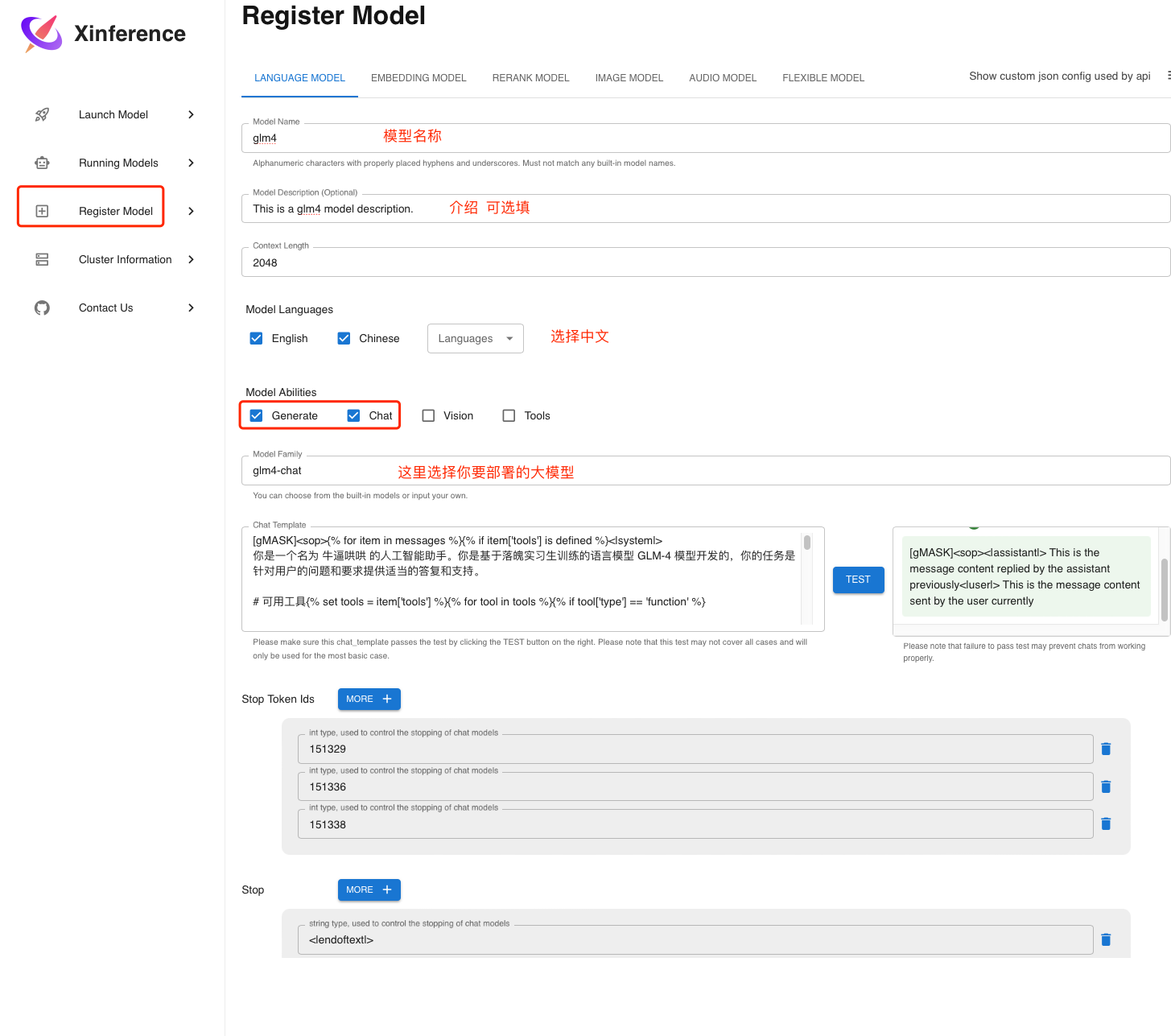This screenshot has height=1036, width=1171.
Task: Enable the Tools ability checkbox
Action: (x=509, y=416)
